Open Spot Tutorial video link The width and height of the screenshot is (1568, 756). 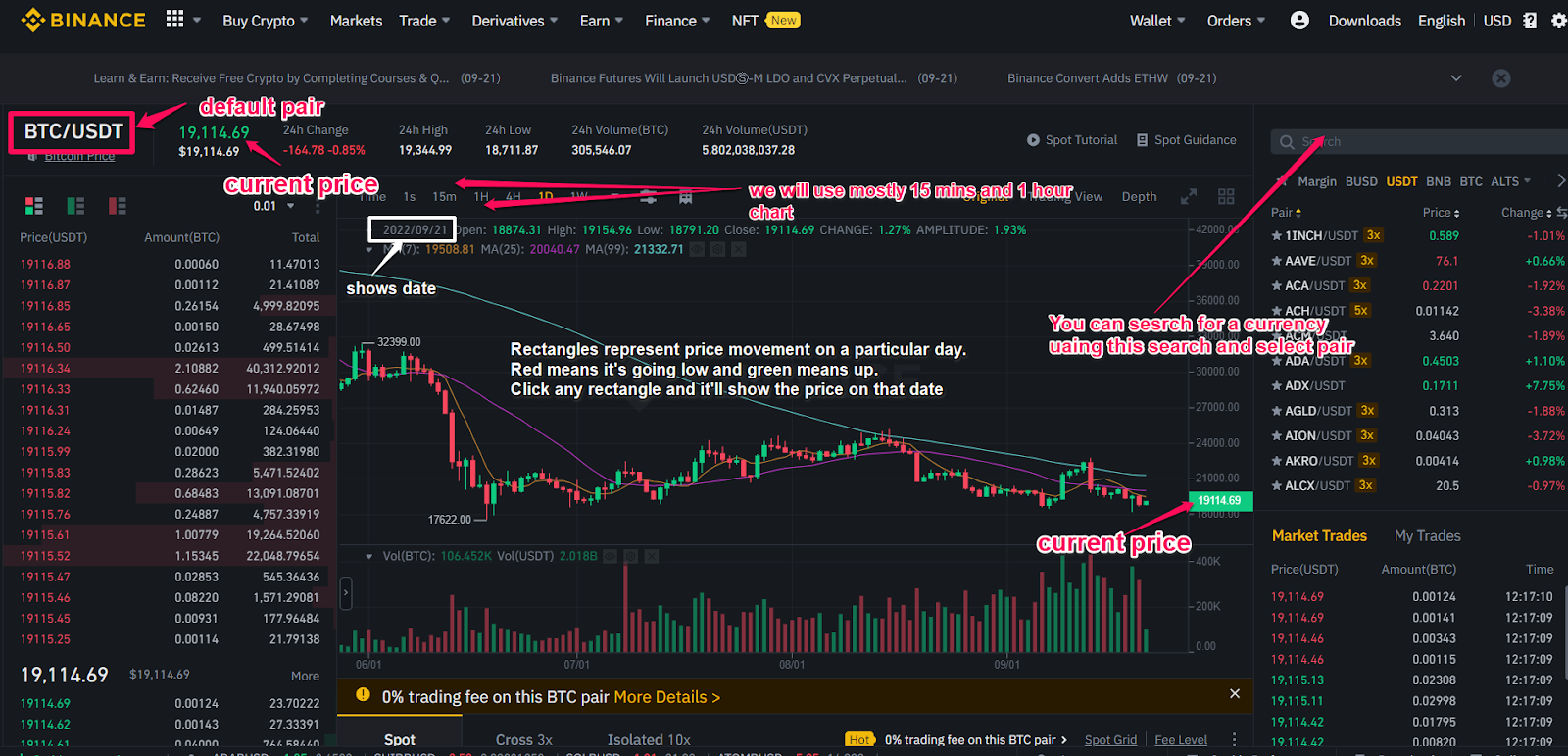tap(1072, 140)
